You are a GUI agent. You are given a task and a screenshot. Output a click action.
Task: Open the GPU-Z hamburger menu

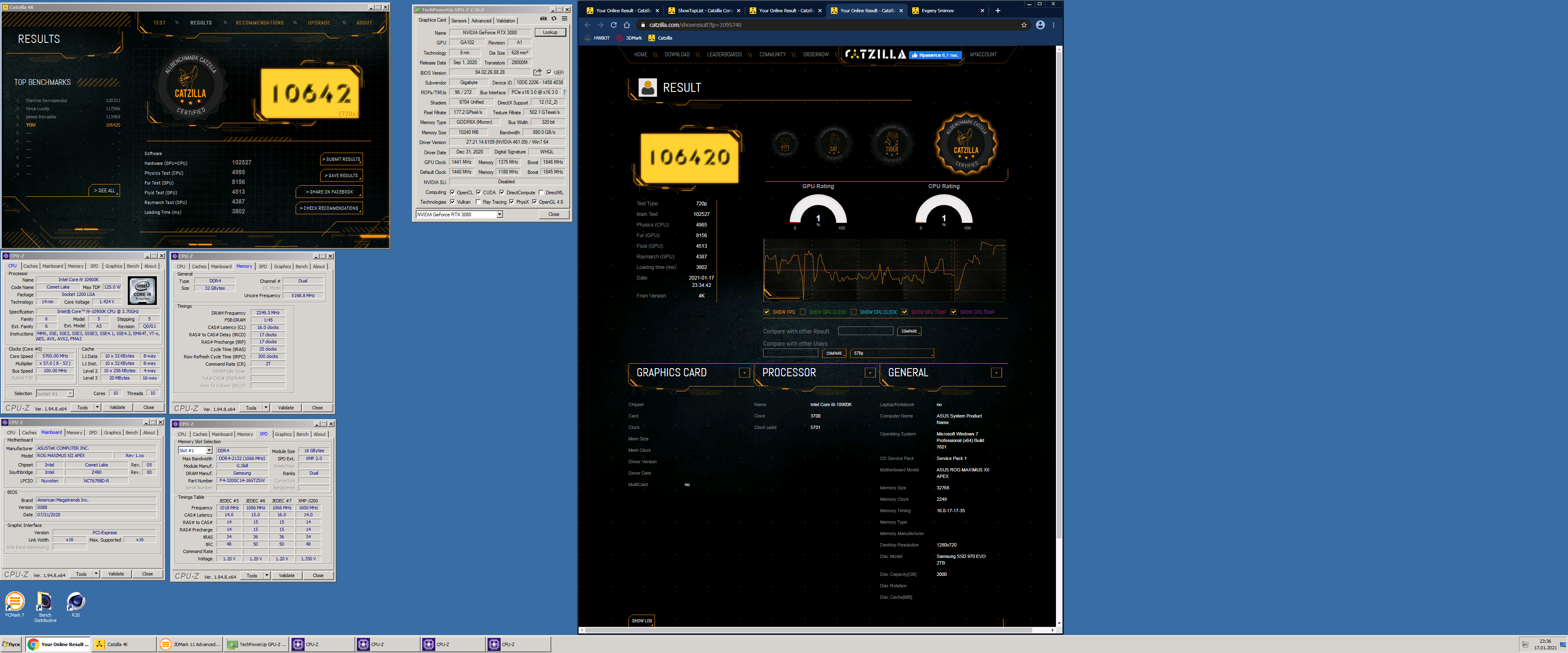point(564,18)
